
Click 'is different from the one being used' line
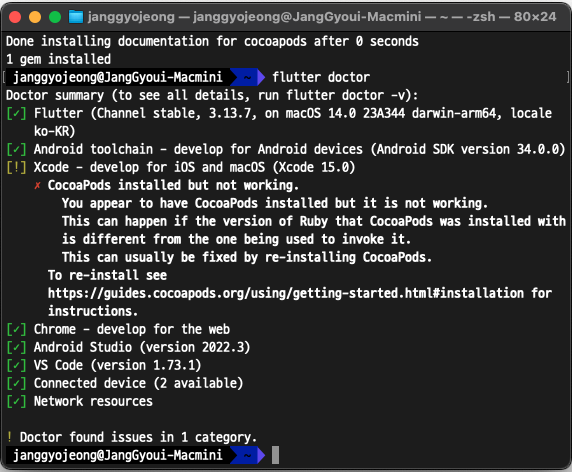coord(236,239)
